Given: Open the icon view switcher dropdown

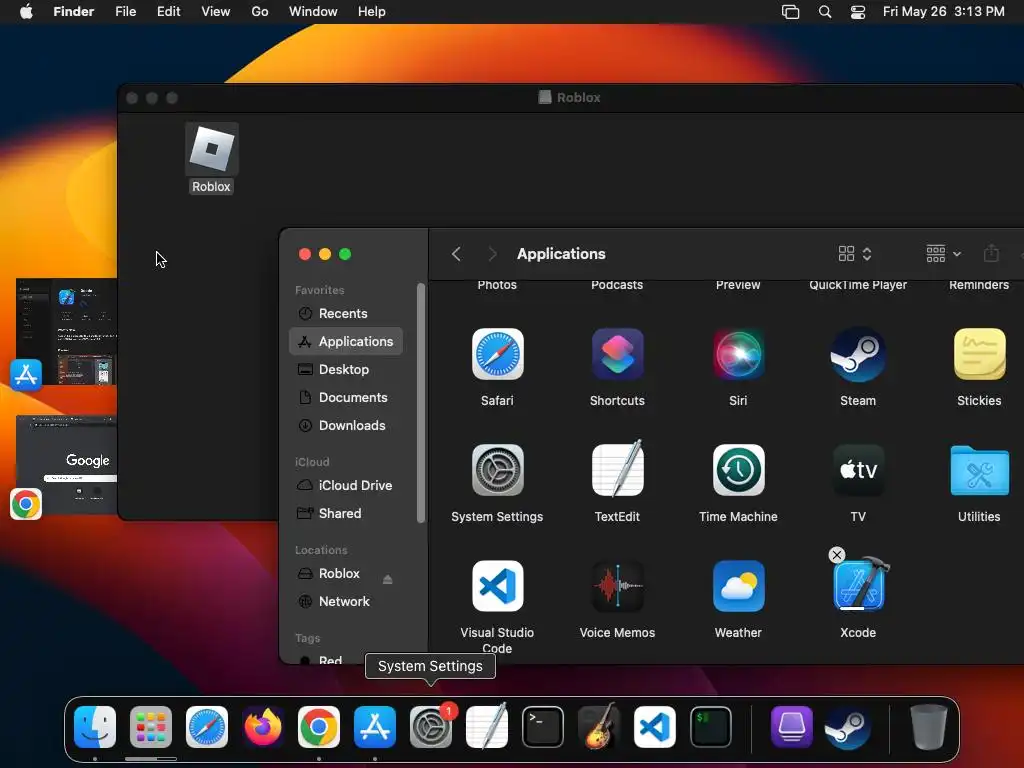Looking at the screenshot, I should click(855, 253).
